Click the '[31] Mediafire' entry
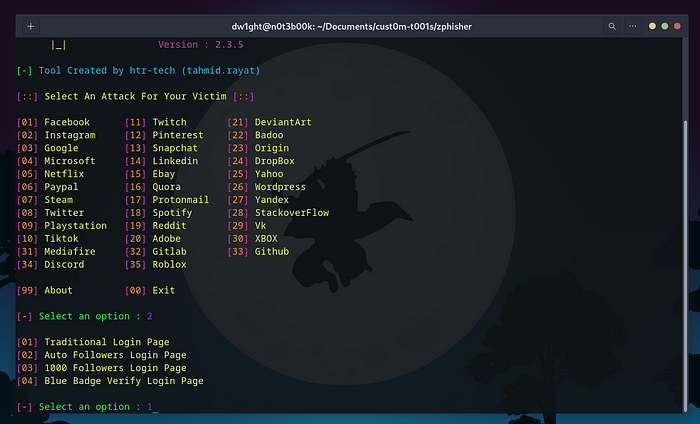Image resolution: width=700 pixels, height=424 pixels. 56,252
